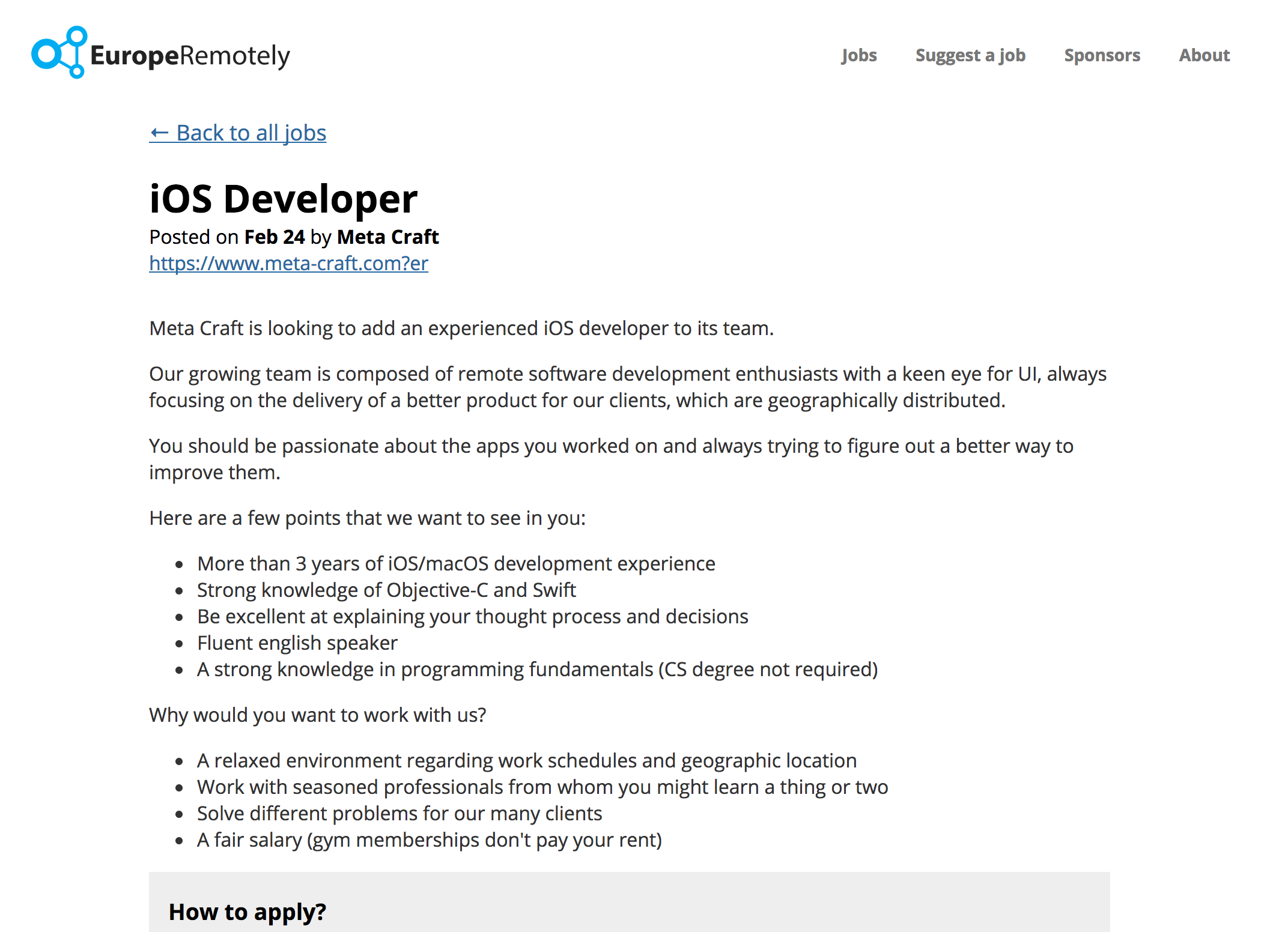Click the Objective-C and Swift bullet
1288x932 pixels.
point(386,590)
